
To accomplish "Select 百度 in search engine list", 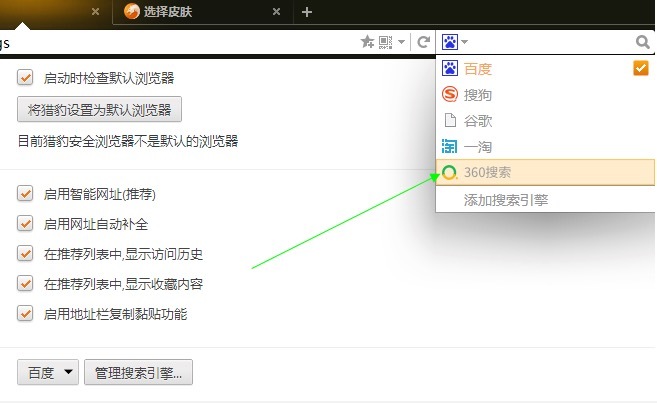I will [x=545, y=69].
